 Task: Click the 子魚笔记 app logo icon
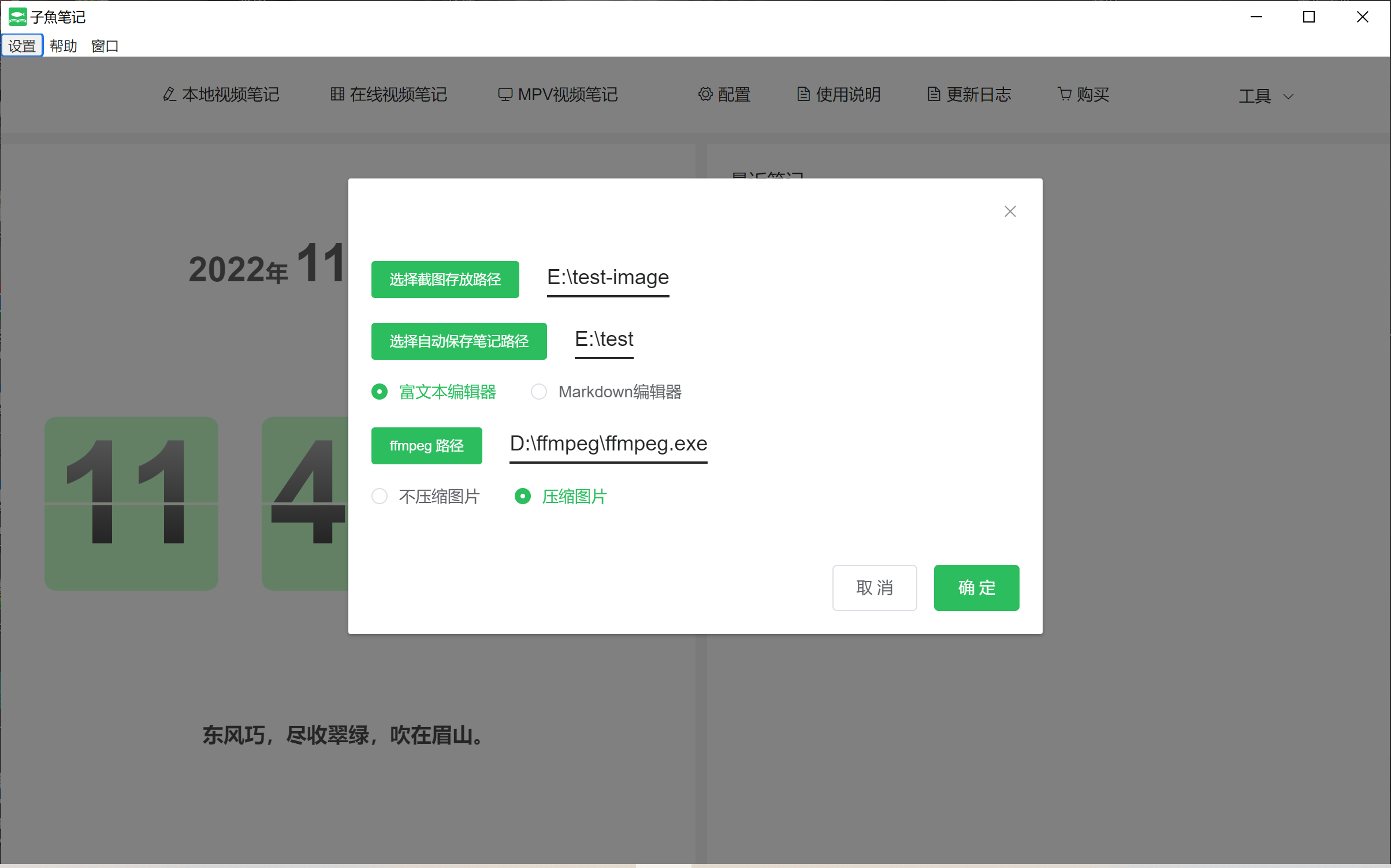pos(17,17)
